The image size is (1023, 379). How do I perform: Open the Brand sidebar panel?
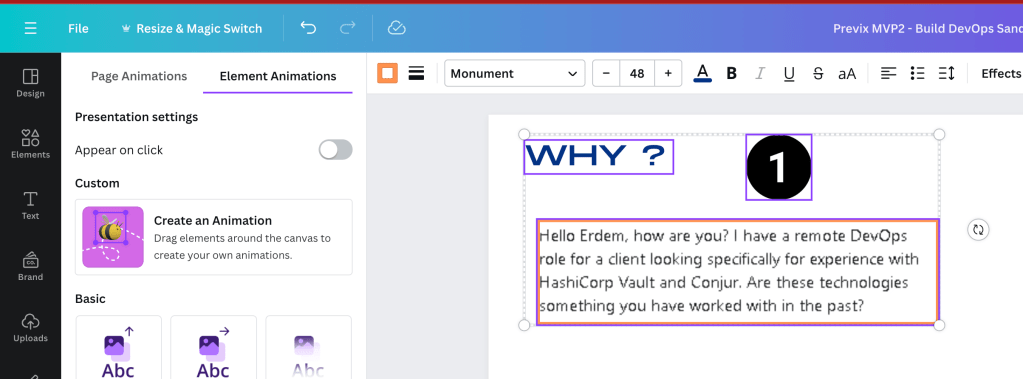(30, 266)
